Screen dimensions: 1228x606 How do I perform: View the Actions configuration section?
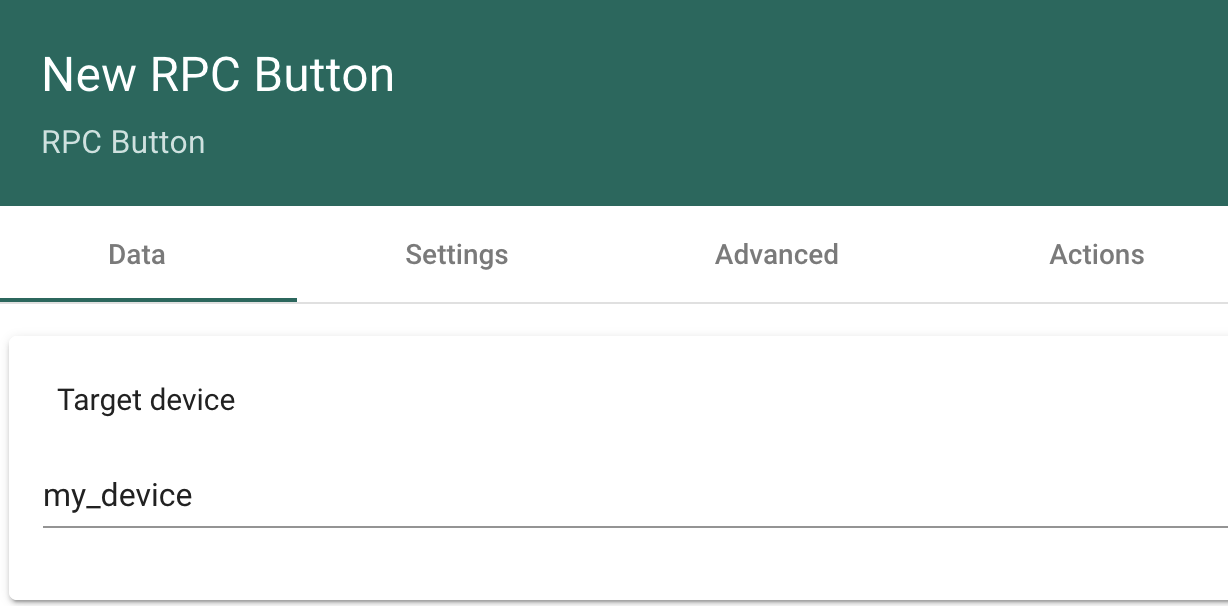[1097, 255]
